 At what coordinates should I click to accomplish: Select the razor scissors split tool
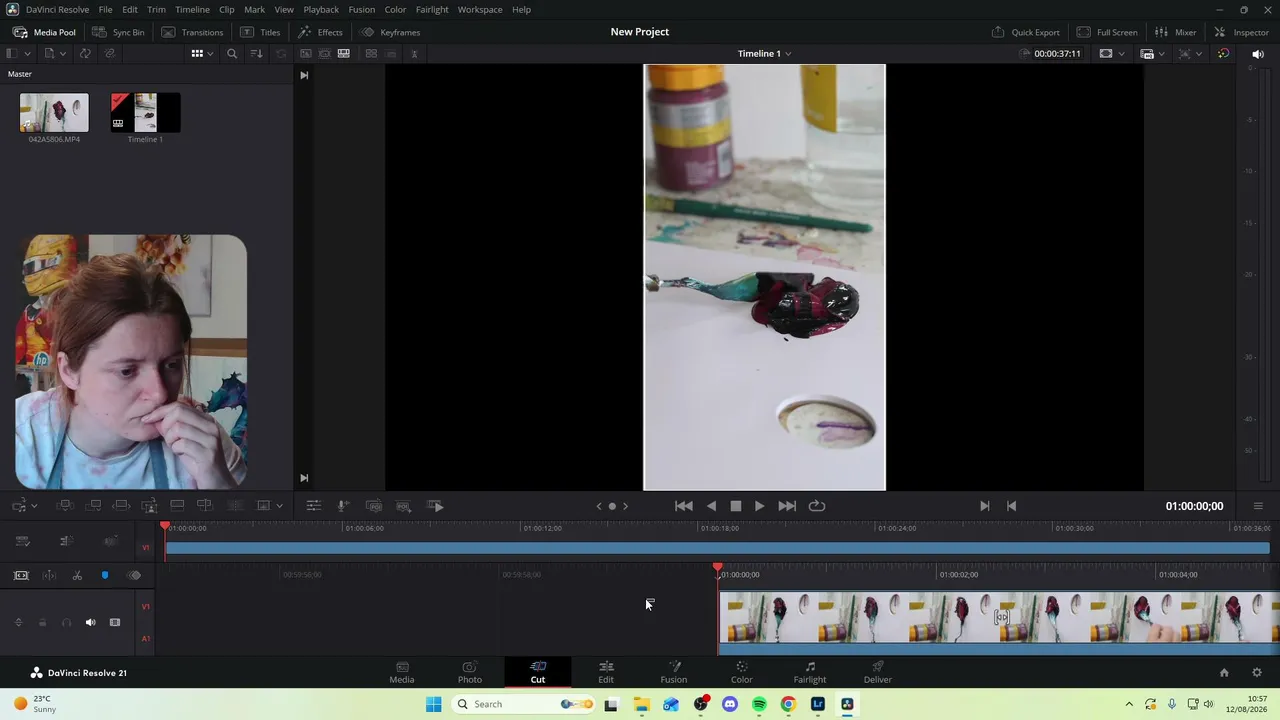pyautogui.click(x=77, y=575)
